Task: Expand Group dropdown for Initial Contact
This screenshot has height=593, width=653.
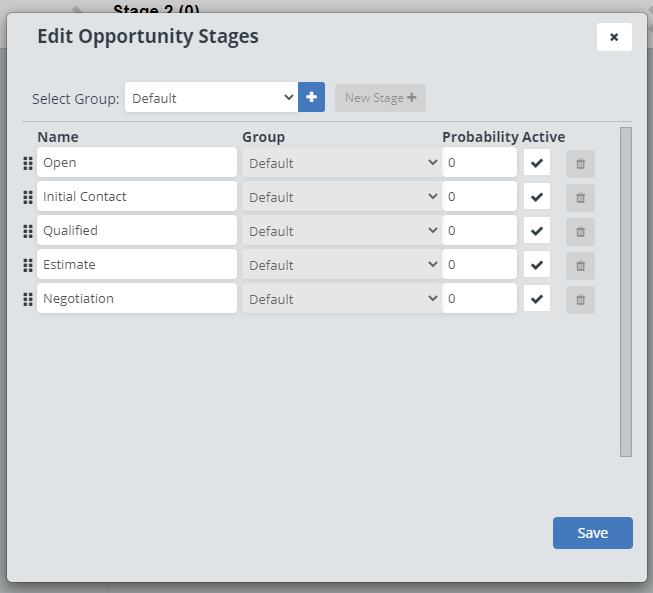Action: pos(341,197)
